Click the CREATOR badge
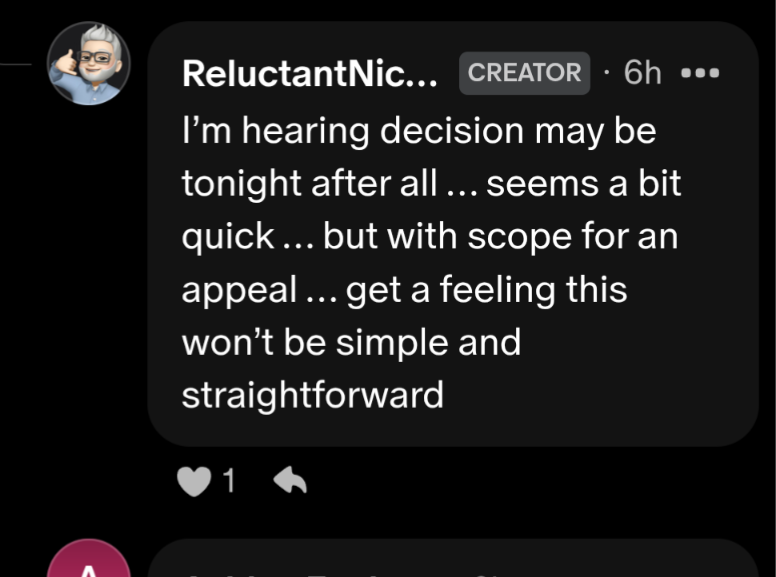Image resolution: width=776 pixels, height=577 pixels. click(x=525, y=73)
